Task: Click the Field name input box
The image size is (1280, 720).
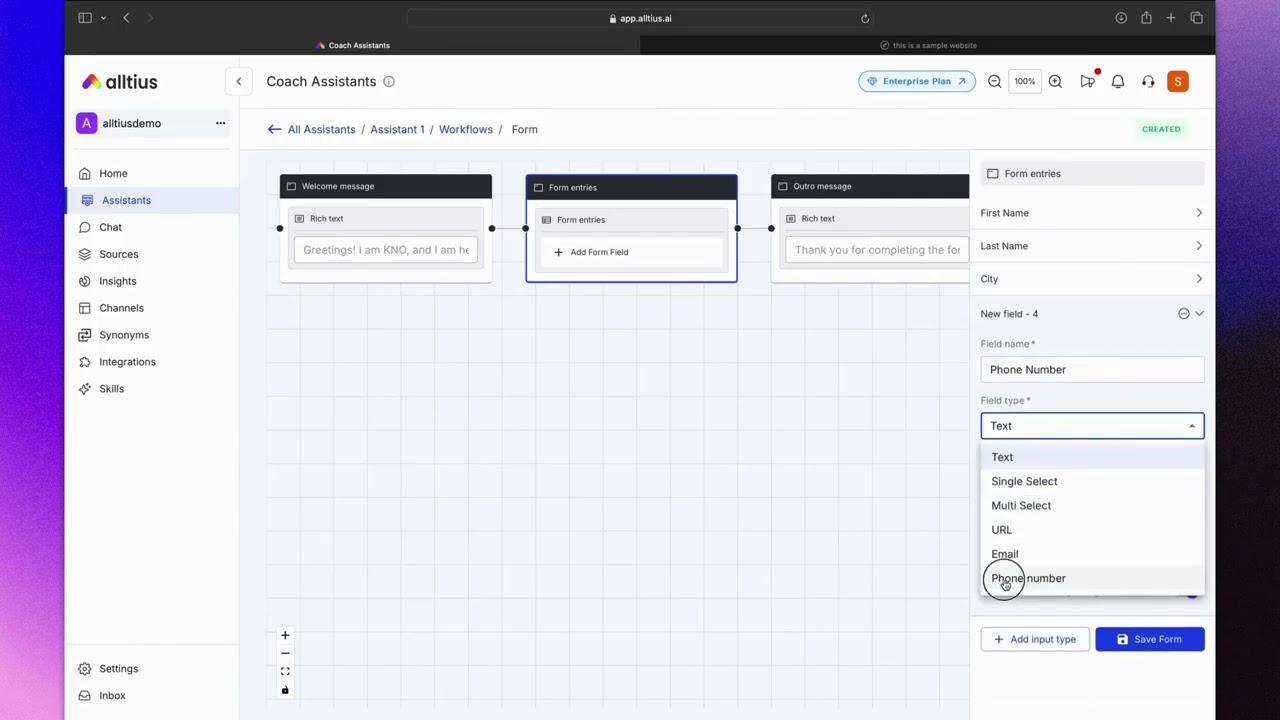Action: 1092,370
